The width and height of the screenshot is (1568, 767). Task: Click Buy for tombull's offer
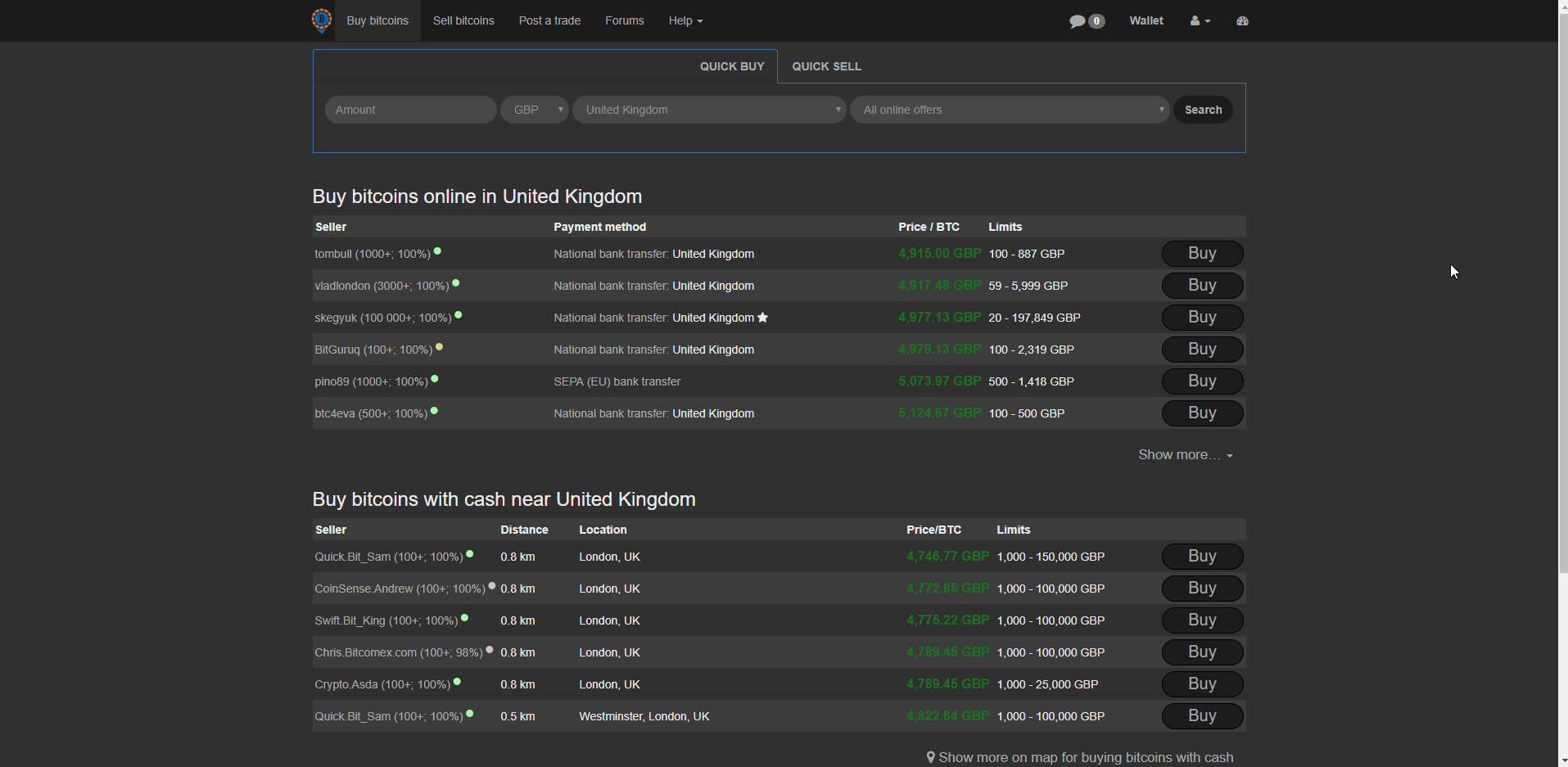coord(1202,254)
